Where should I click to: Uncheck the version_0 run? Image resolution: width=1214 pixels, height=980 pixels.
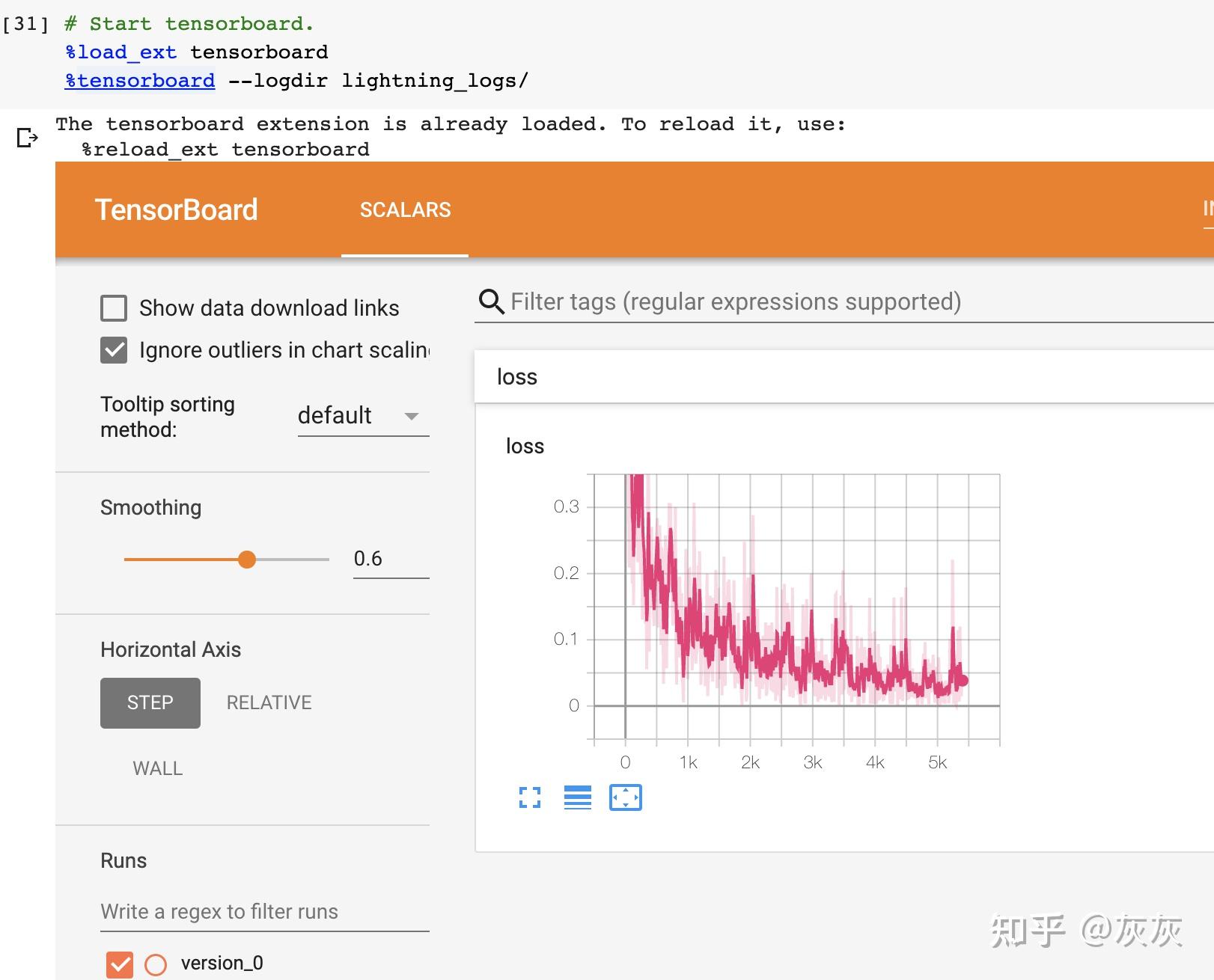(x=119, y=964)
